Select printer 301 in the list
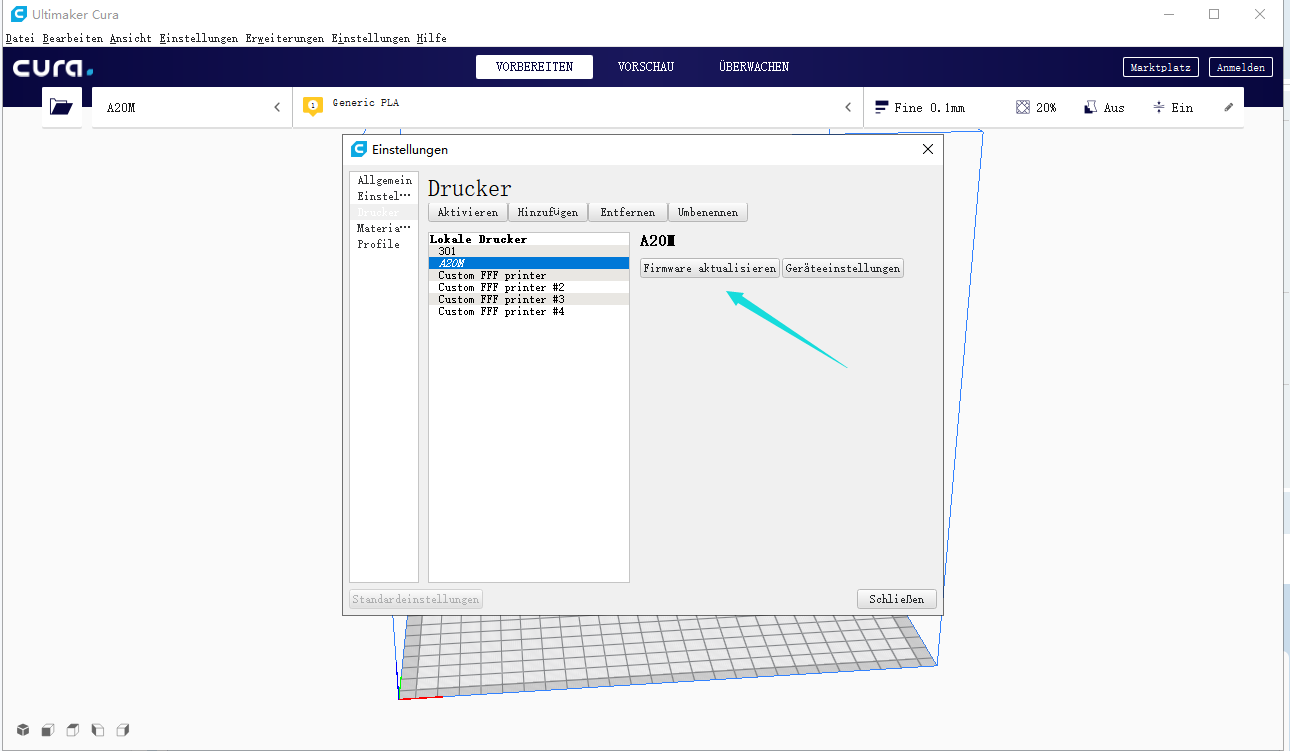Image resolution: width=1290 pixels, height=751 pixels. click(529, 251)
